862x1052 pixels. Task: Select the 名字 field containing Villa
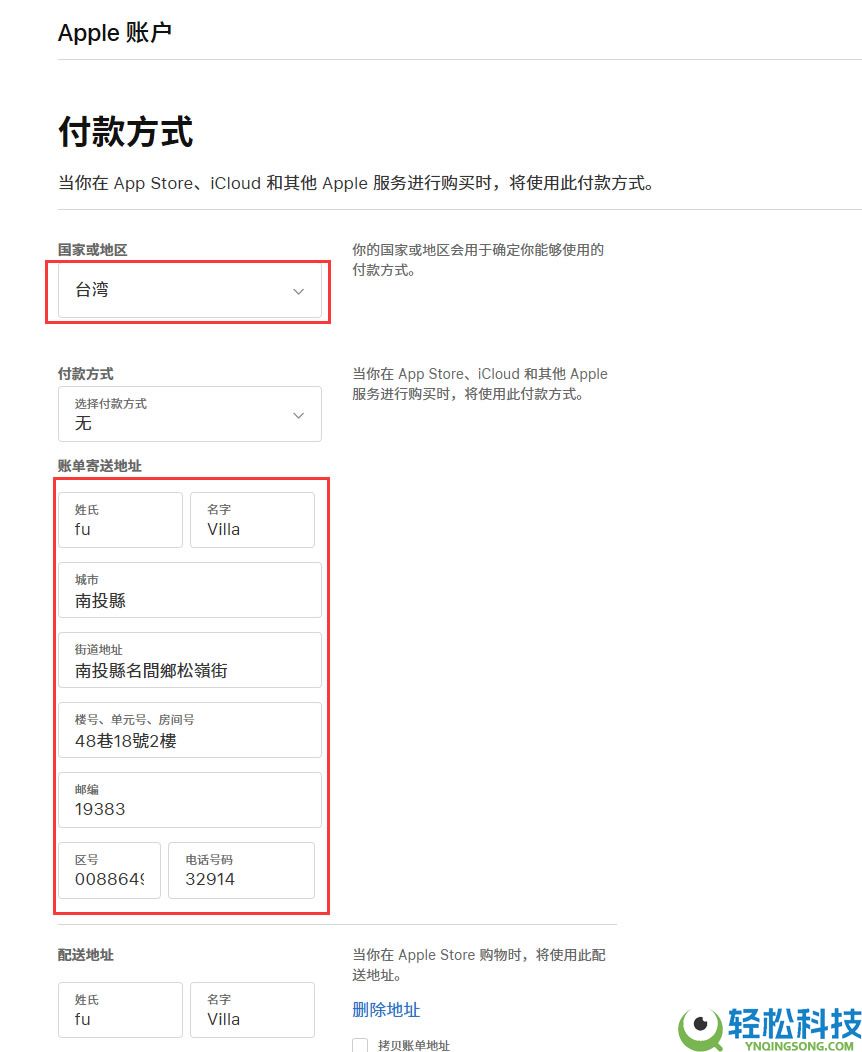tap(252, 520)
